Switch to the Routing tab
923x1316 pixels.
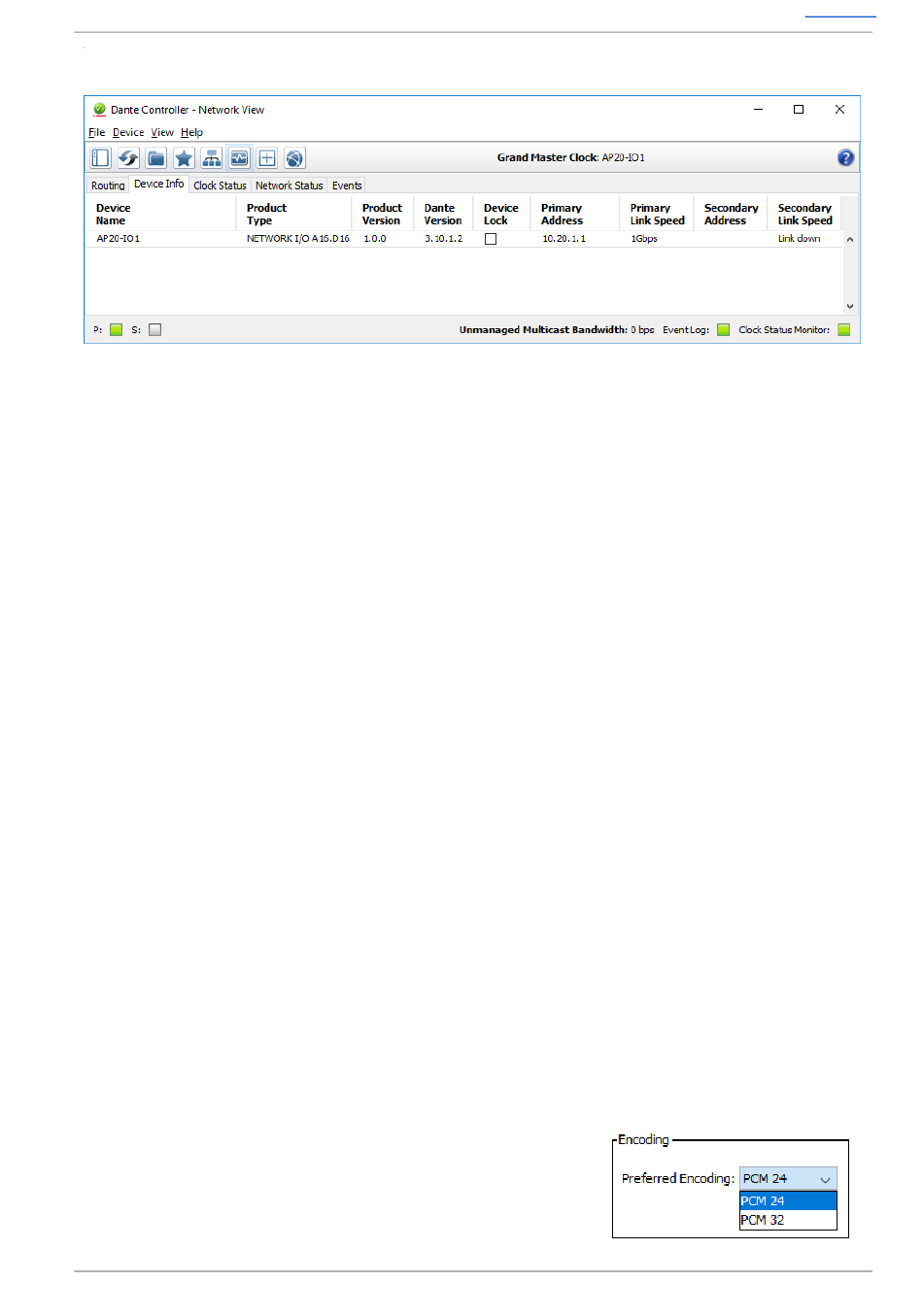pos(108,186)
